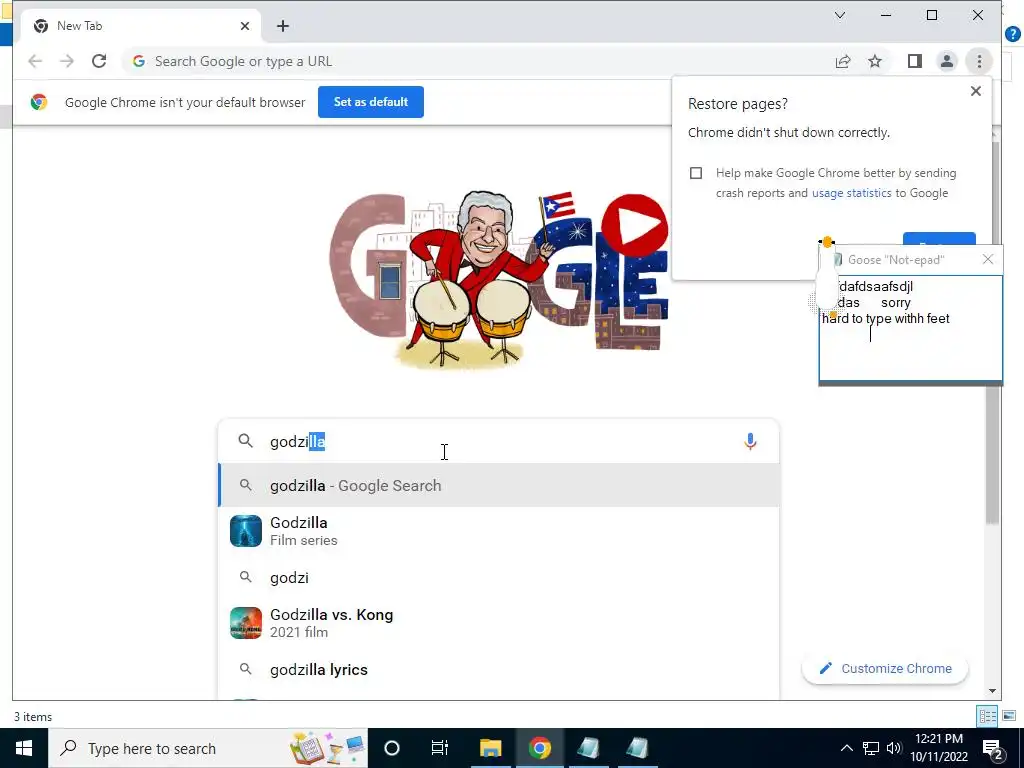The height and width of the screenshot is (768, 1024).
Task: Switch Explorer to large icons view
Action: coord(1010,716)
